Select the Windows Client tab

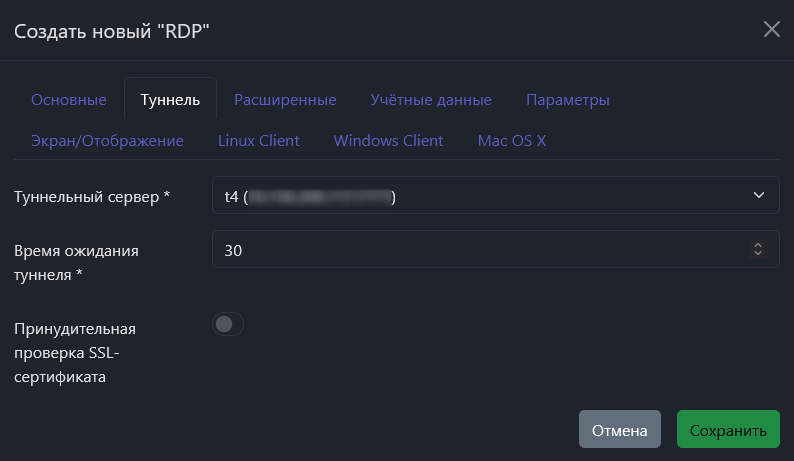[388, 141]
